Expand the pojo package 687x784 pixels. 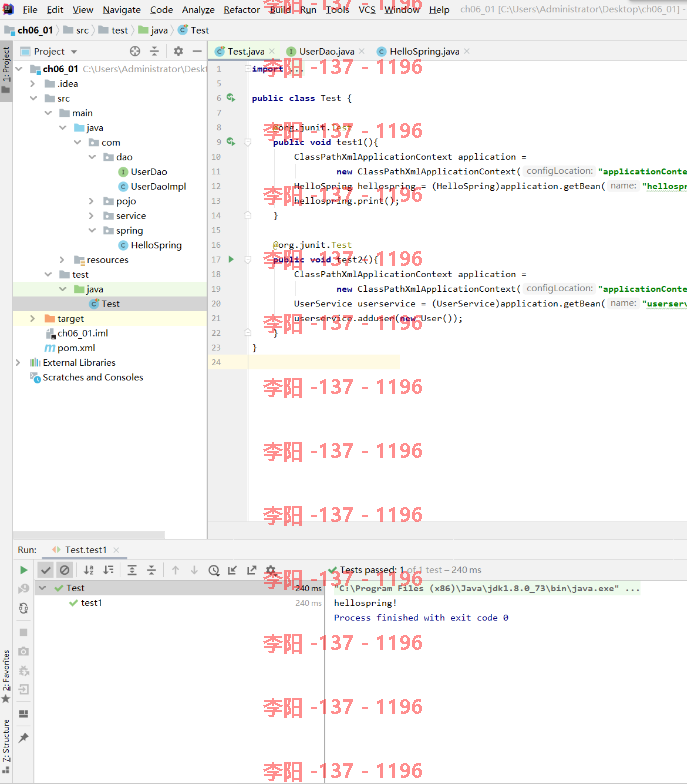click(92, 201)
